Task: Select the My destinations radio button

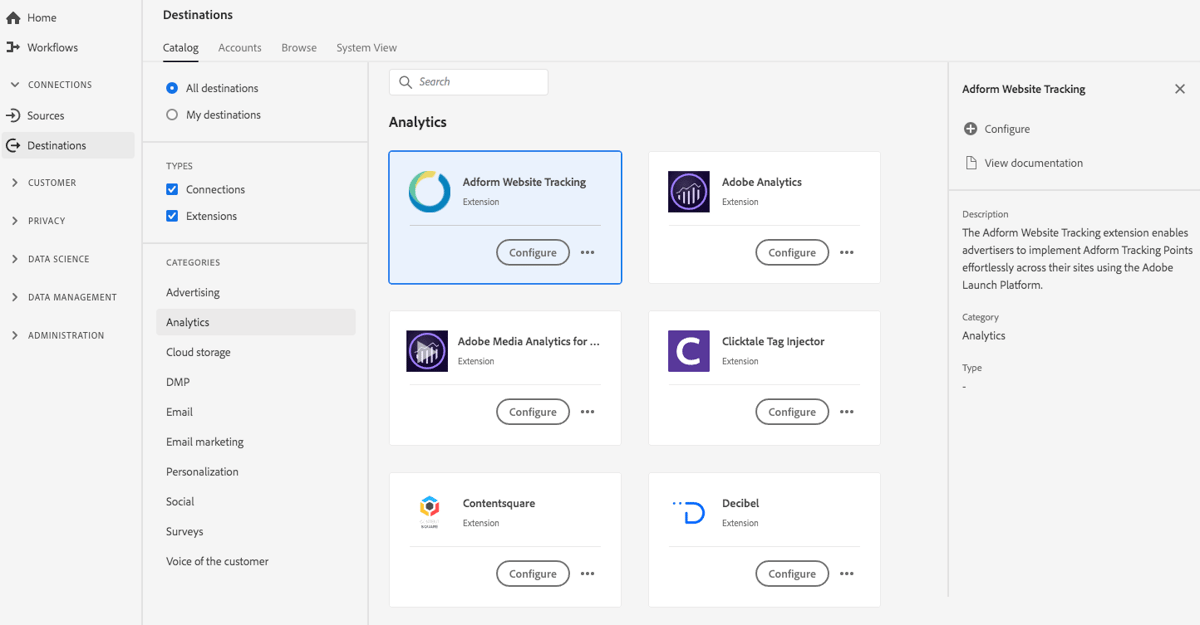Action: (172, 114)
